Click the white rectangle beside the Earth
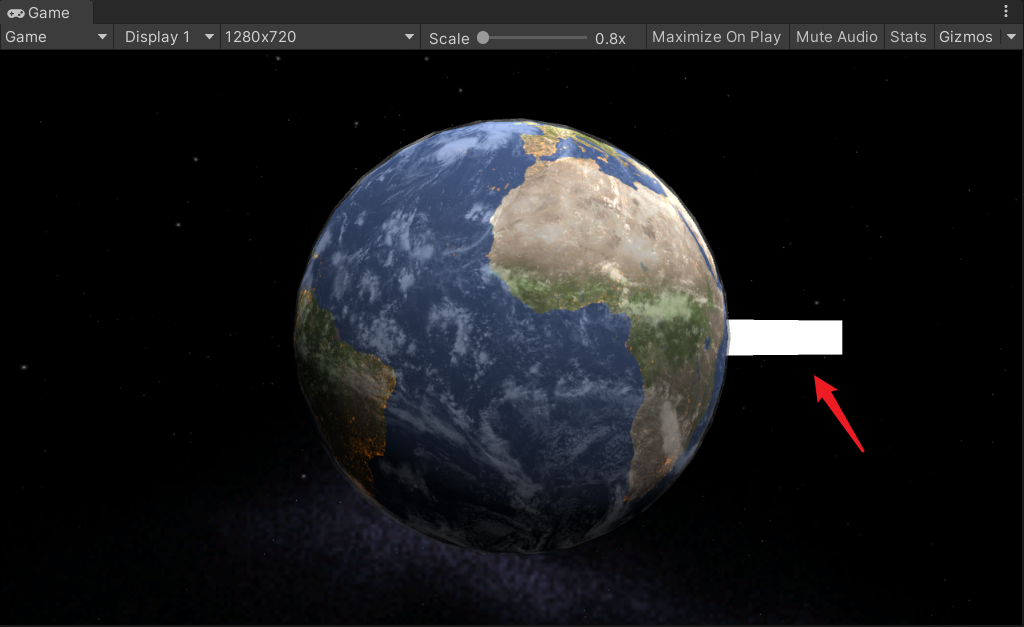Image resolution: width=1024 pixels, height=627 pixels. coord(785,338)
